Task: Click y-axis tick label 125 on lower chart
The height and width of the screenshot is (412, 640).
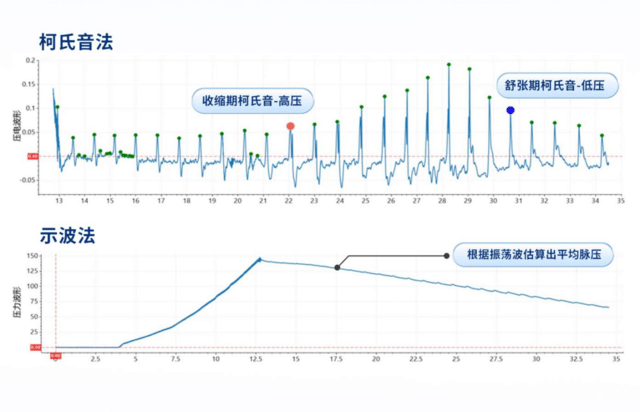Action: [32, 271]
